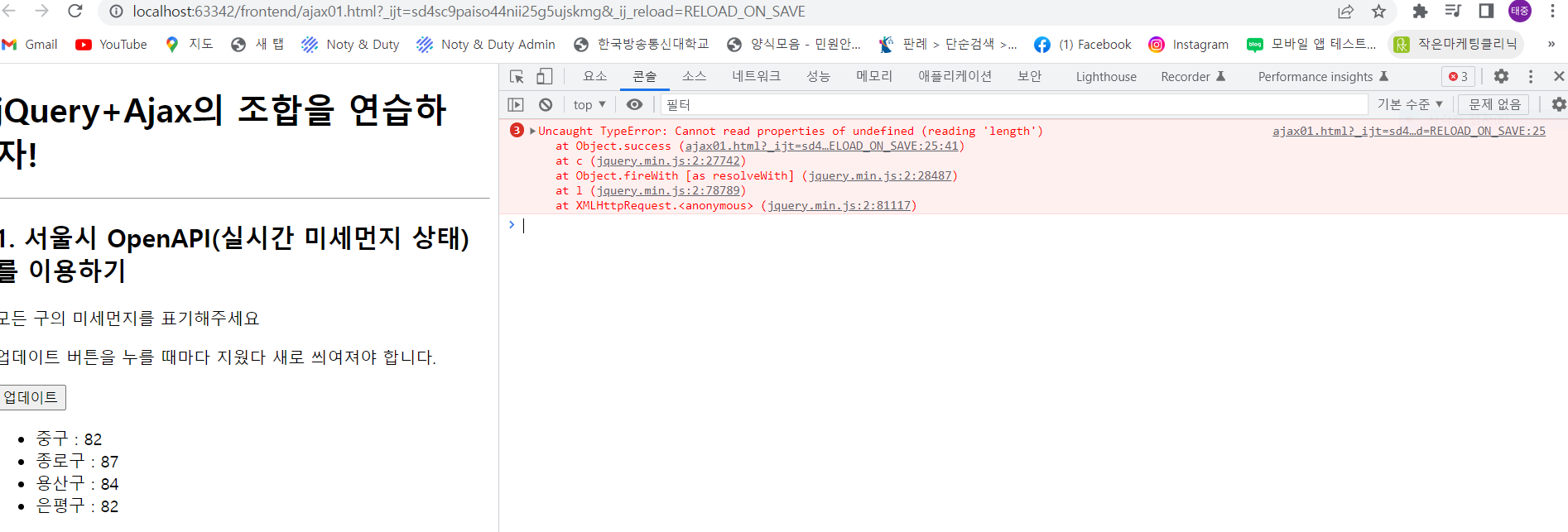The image size is (1568, 532).
Task: Open the DevTools three-dot customize menu
Action: (1531, 76)
